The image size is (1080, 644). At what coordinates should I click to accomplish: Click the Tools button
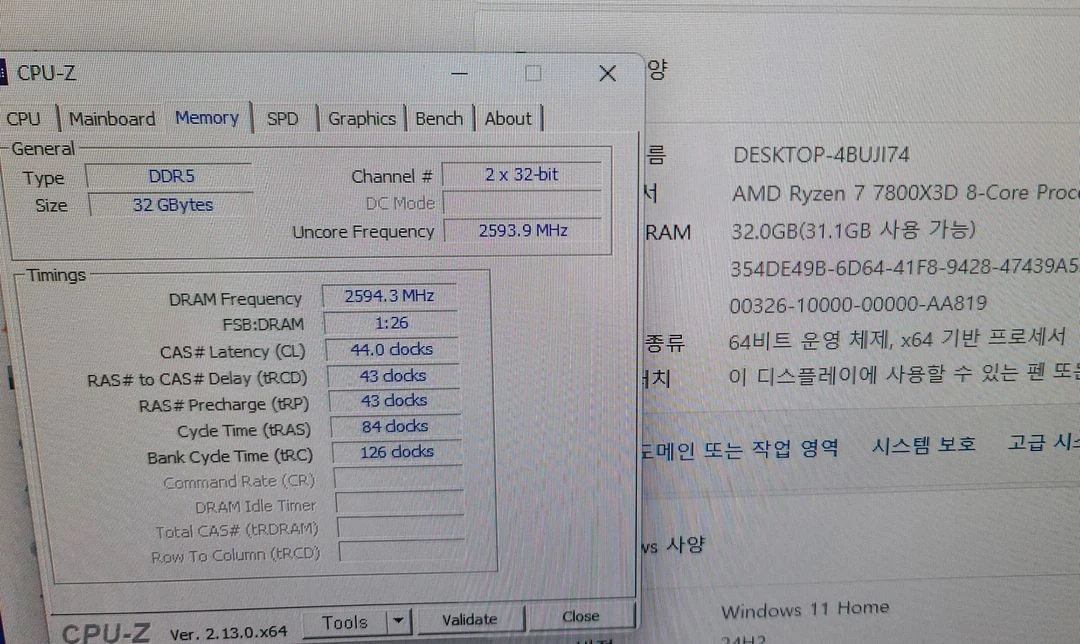pos(345,622)
